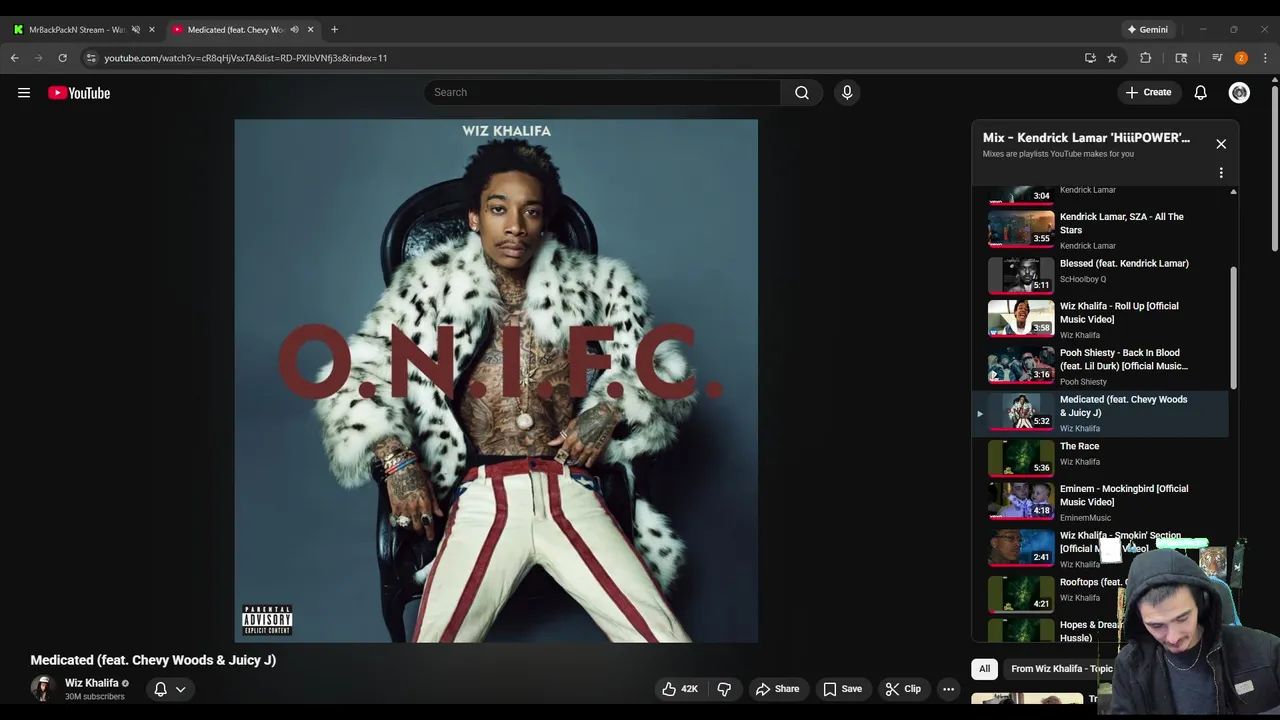Go to YouTube home via logo

point(79,93)
